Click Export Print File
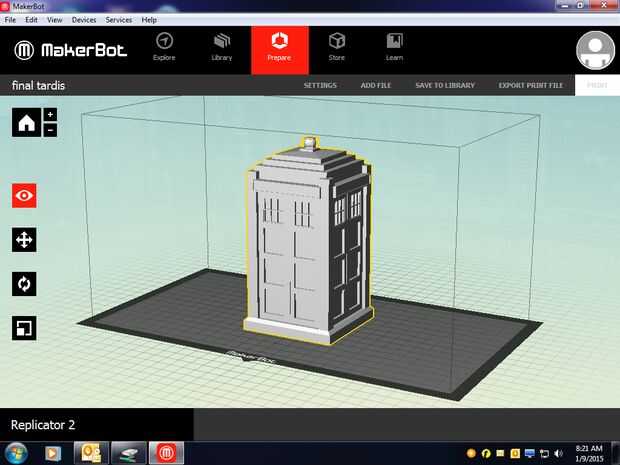Image resolution: width=620 pixels, height=465 pixels. tap(530, 85)
